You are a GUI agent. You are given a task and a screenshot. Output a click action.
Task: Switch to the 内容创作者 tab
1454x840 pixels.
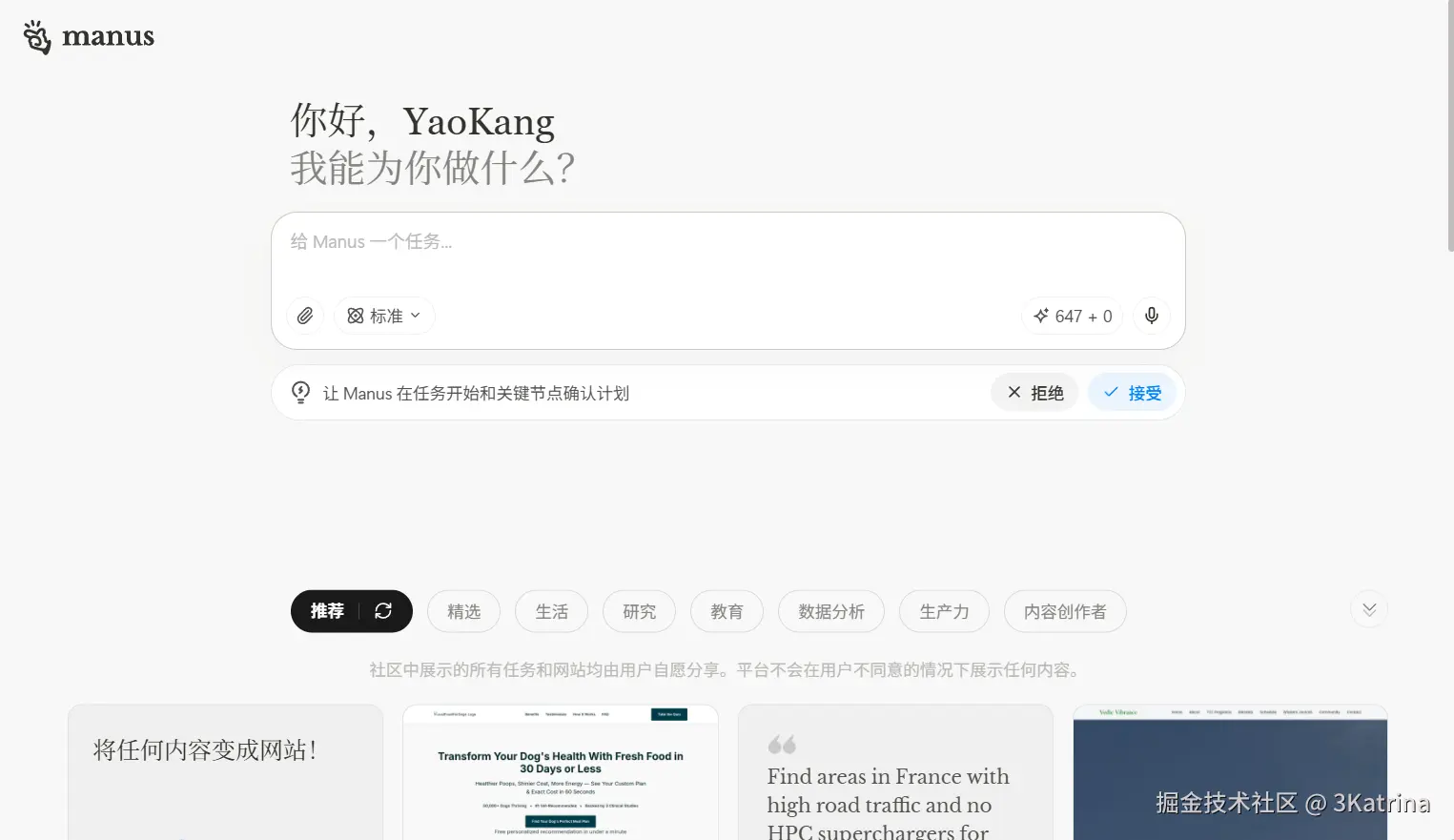click(x=1065, y=611)
